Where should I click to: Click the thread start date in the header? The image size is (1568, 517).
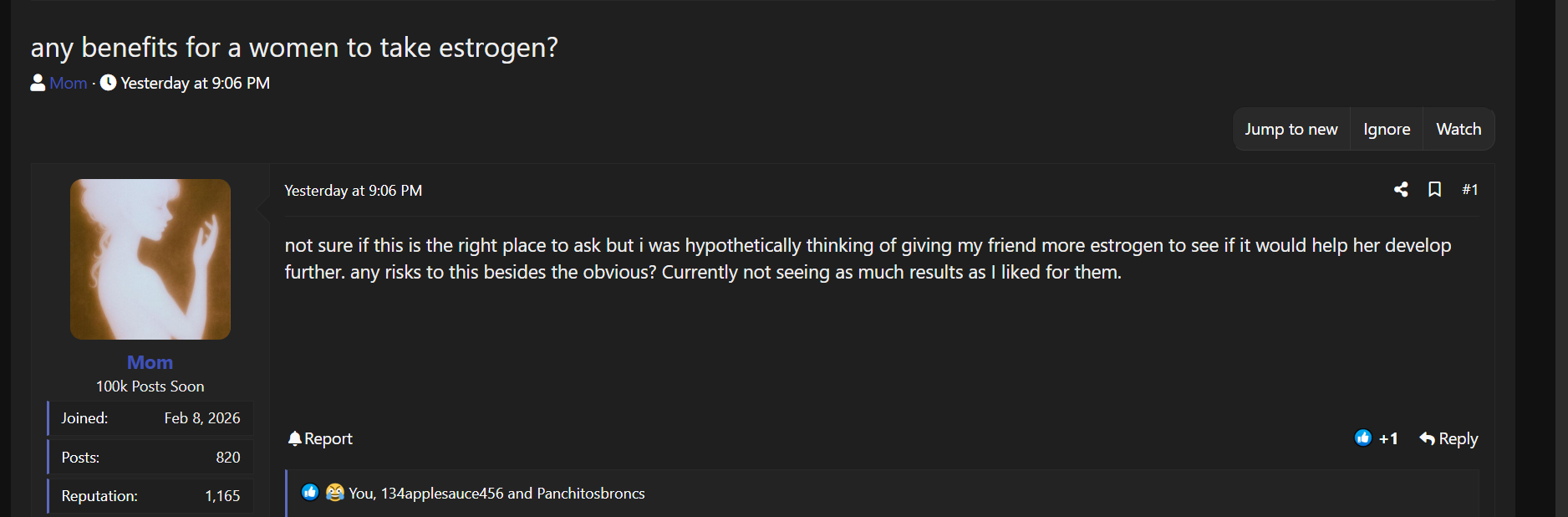click(x=195, y=83)
